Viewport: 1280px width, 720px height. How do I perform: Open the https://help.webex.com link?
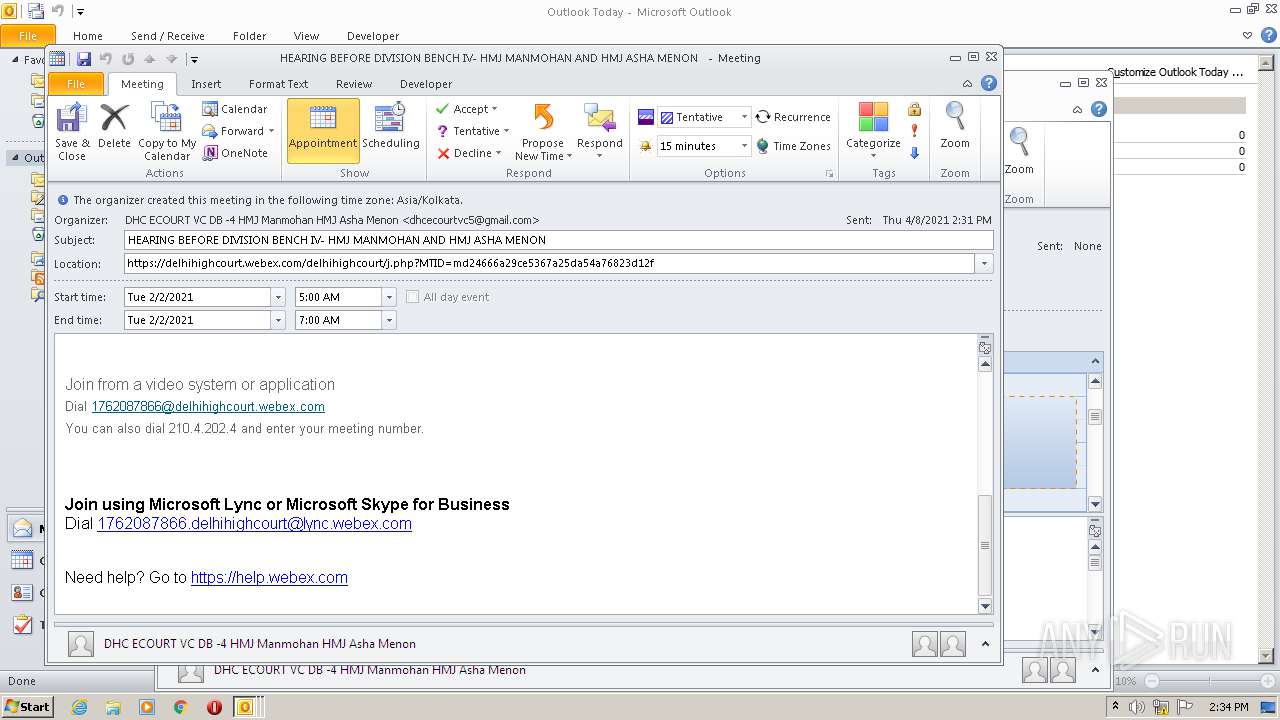(x=269, y=578)
